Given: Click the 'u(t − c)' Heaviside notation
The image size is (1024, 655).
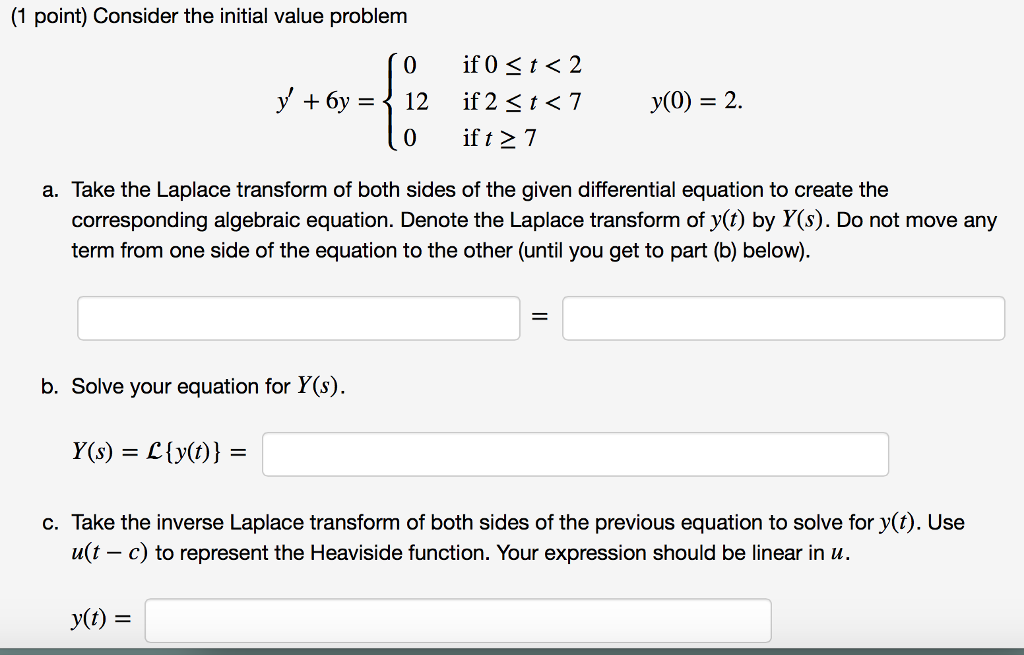Looking at the screenshot, I should click(x=110, y=552).
